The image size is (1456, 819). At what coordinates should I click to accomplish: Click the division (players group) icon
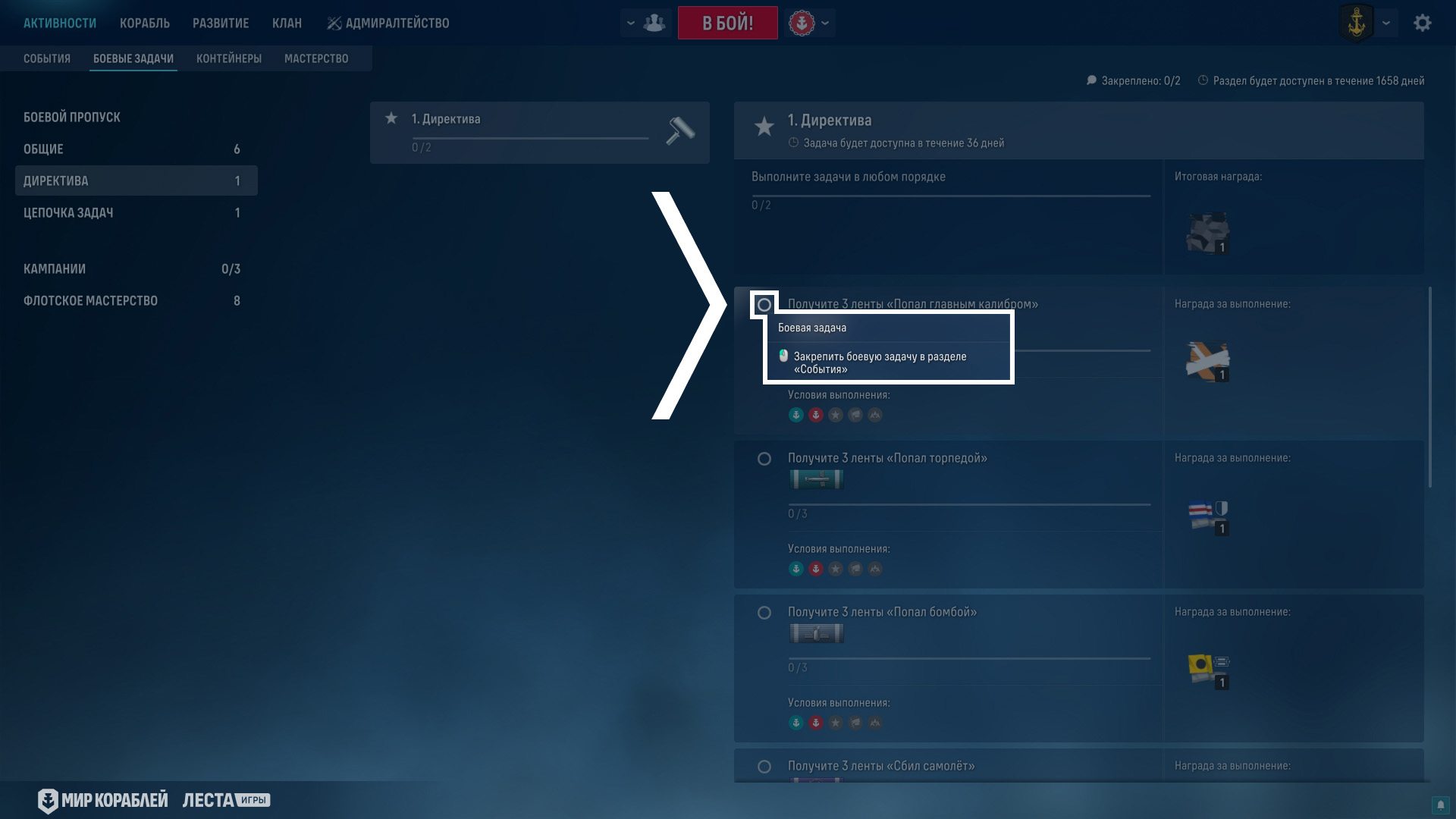(x=654, y=23)
